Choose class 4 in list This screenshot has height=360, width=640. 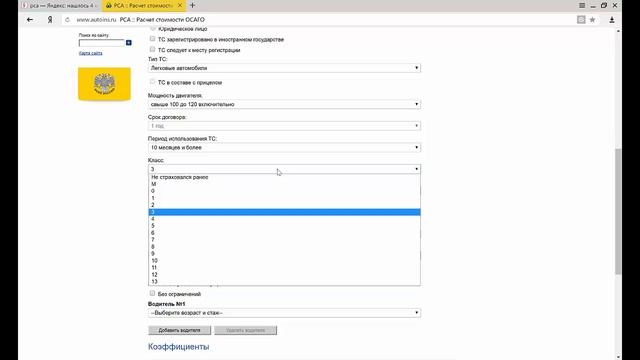(284, 219)
